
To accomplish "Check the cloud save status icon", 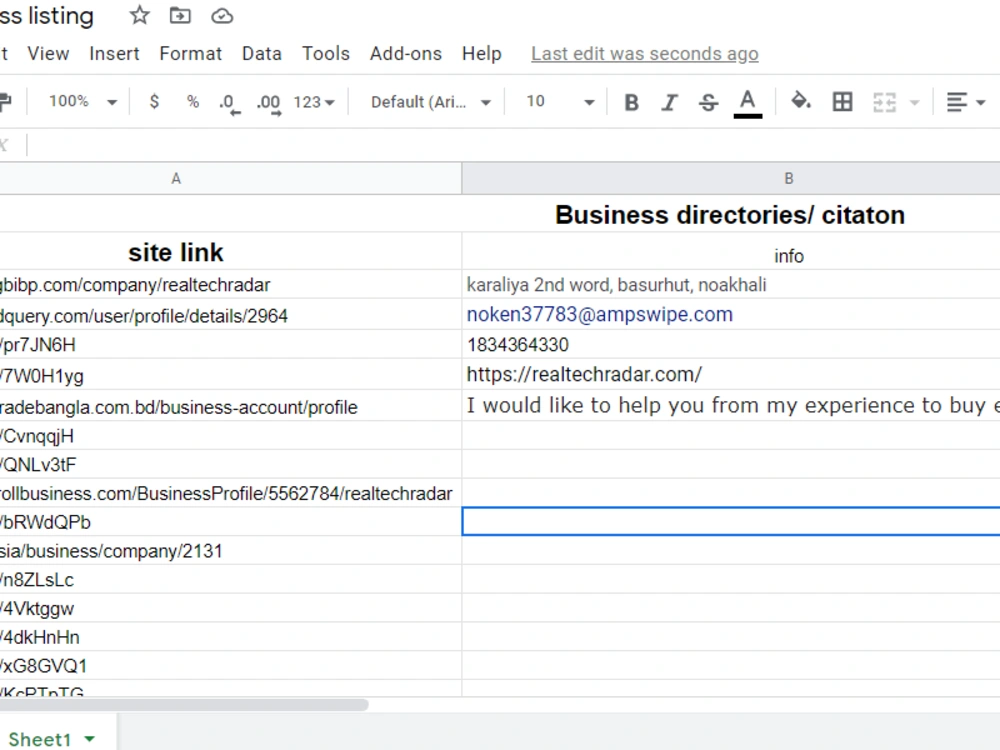I will coord(221,15).
